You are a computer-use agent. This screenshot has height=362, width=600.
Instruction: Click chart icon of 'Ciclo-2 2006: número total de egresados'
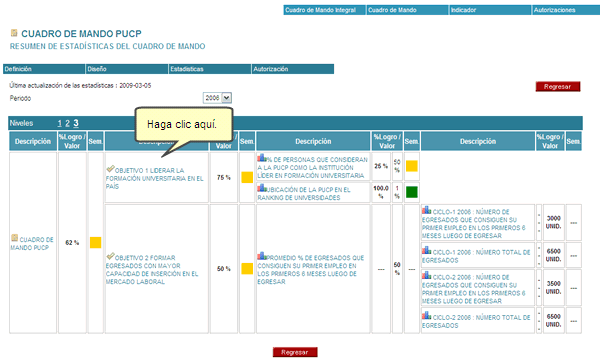pyautogui.click(x=427, y=316)
